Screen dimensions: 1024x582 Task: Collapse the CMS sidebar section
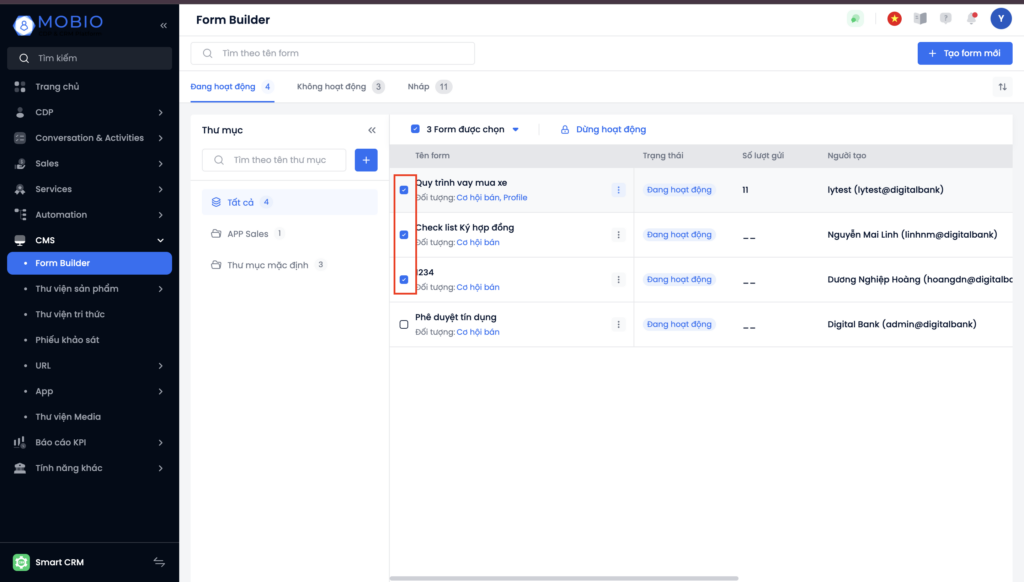tap(160, 240)
